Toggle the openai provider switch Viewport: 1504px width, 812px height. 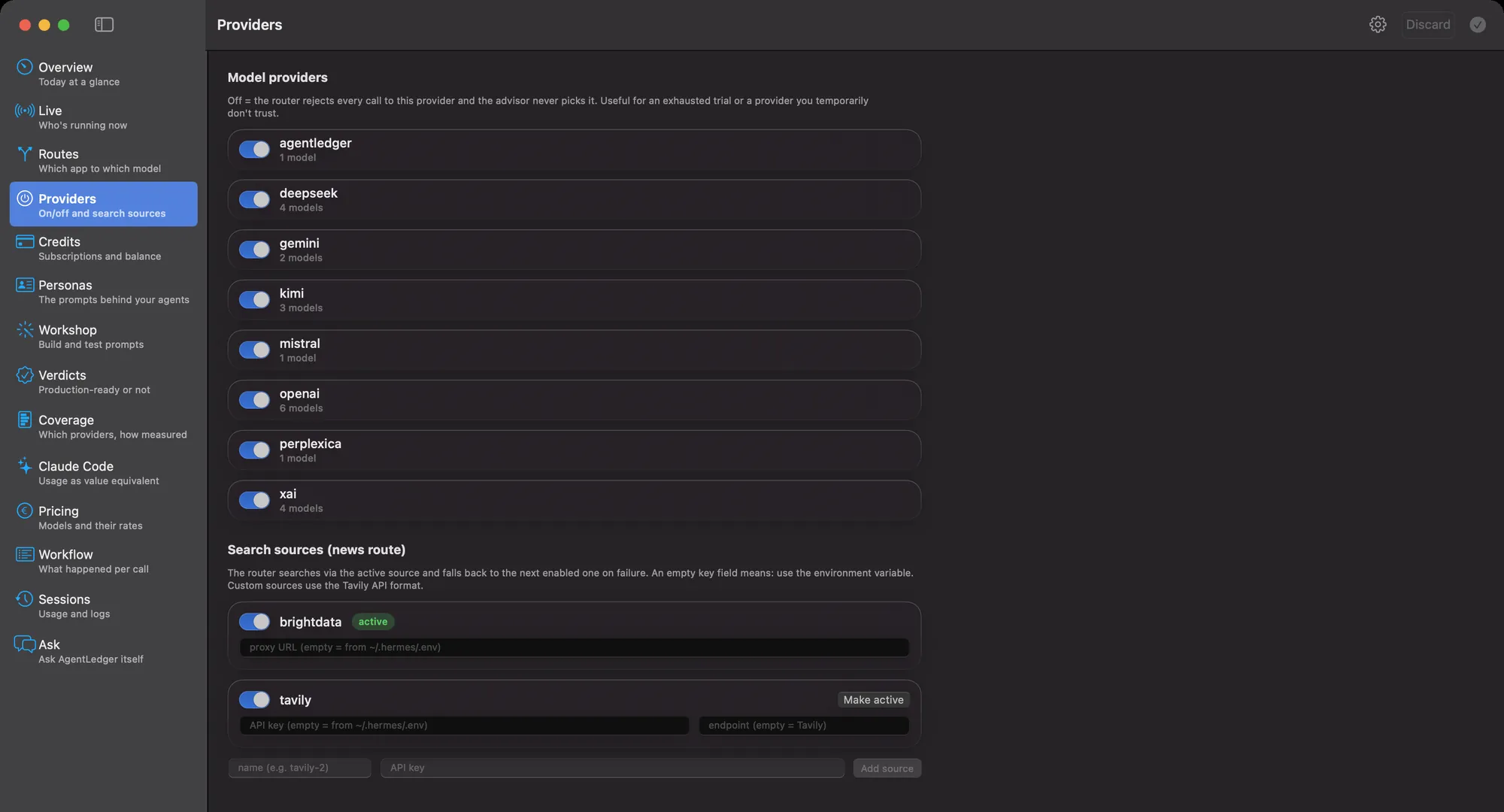(254, 400)
